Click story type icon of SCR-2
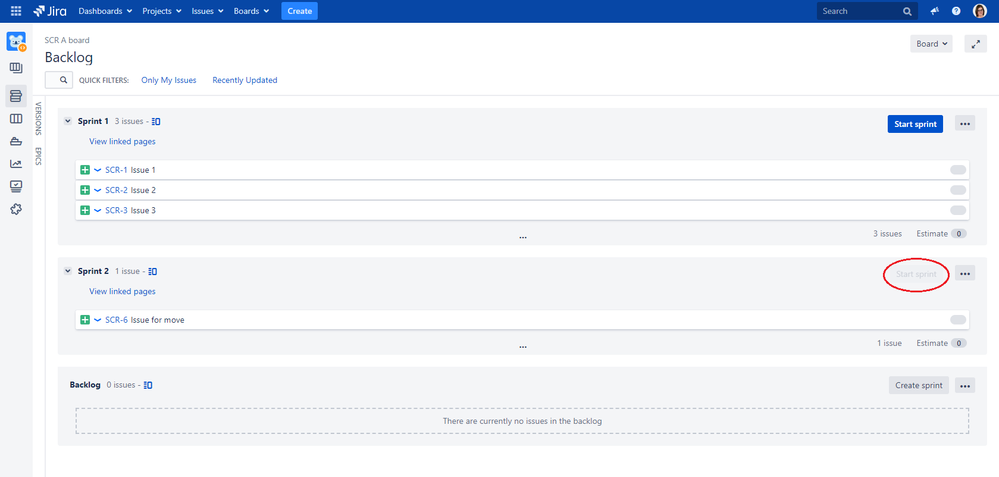 (85, 190)
